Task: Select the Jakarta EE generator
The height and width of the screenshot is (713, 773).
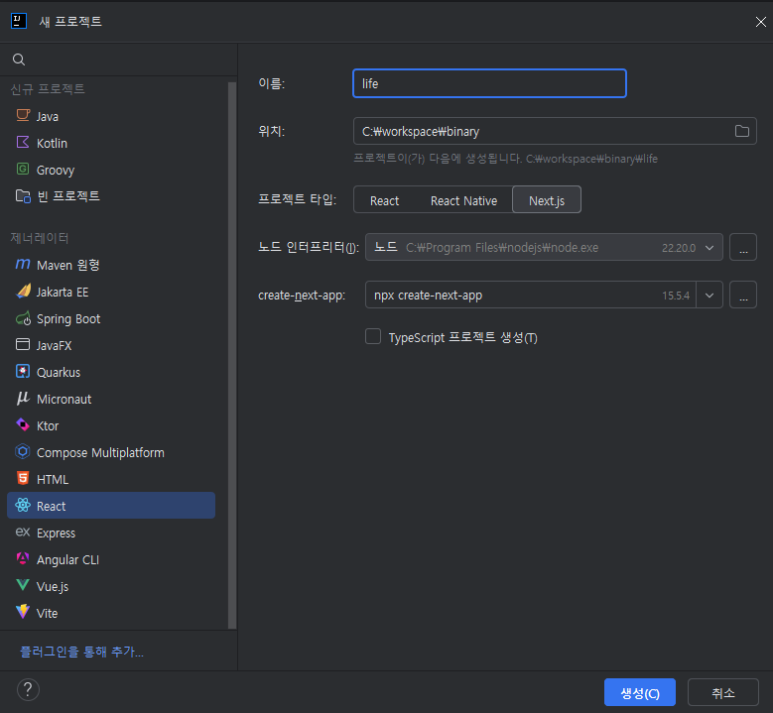Action: click(111, 292)
